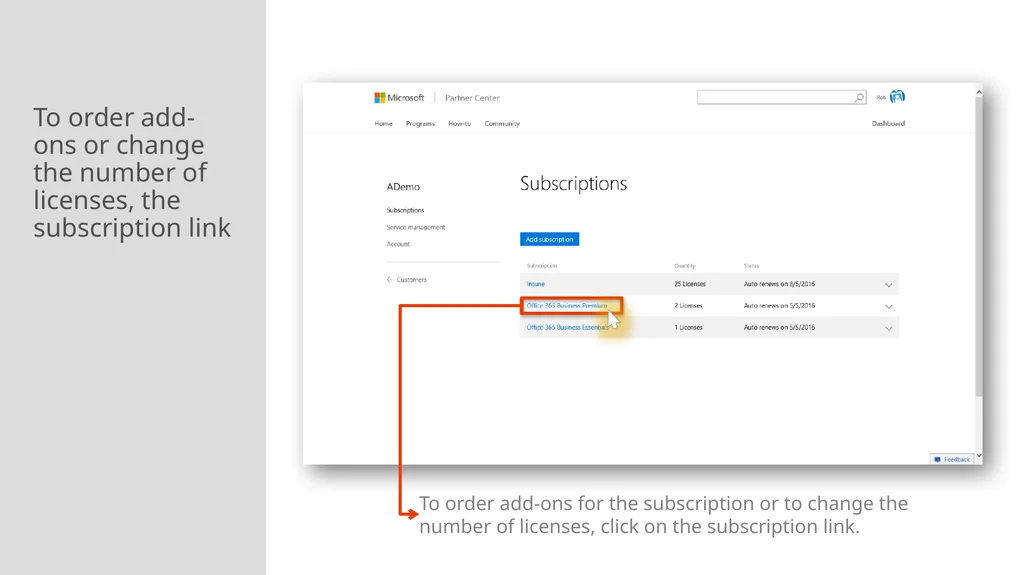The image size is (1024, 575).
Task: Expand the Office 365 Business Premium chevron
Action: [x=888, y=306]
